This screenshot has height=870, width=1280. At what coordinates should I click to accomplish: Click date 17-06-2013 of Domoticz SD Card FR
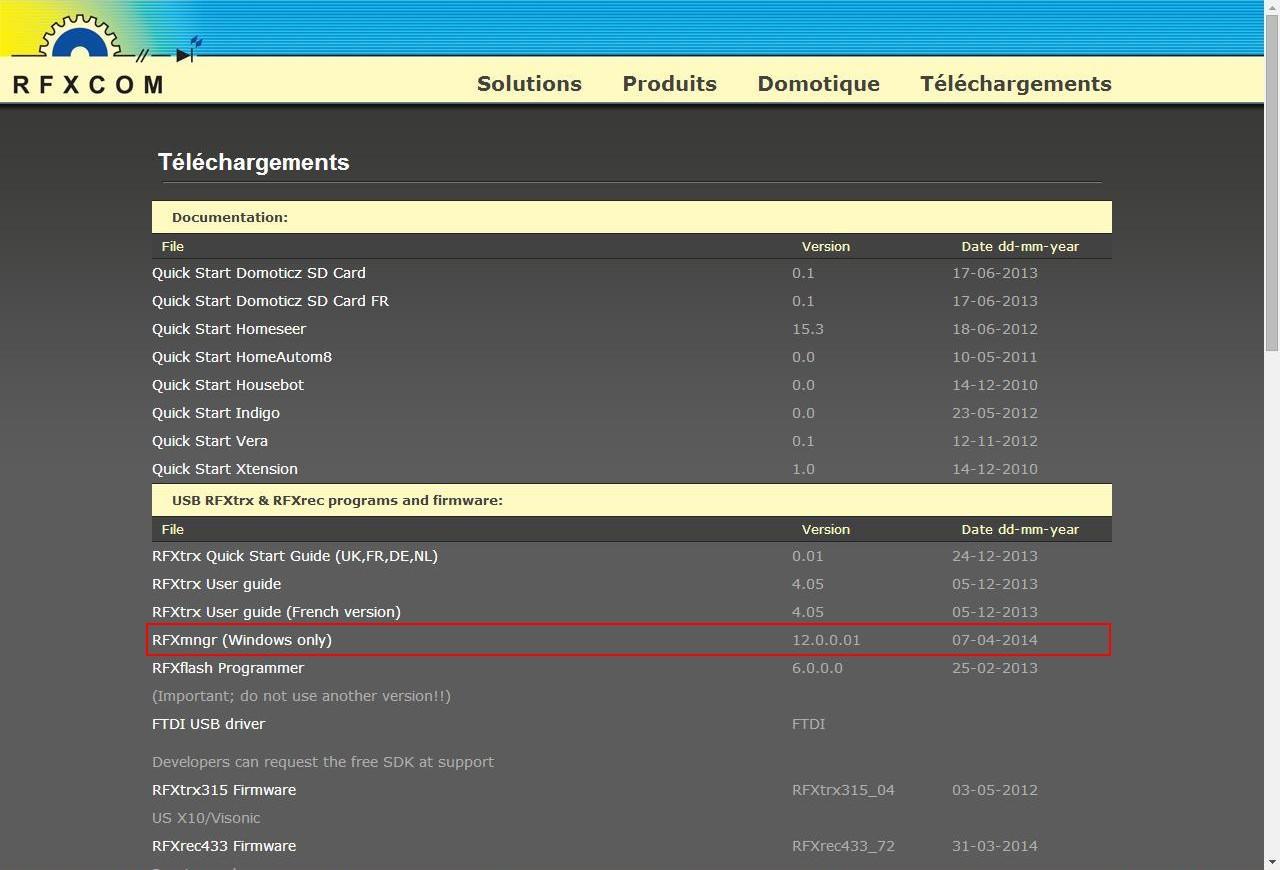coord(995,301)
